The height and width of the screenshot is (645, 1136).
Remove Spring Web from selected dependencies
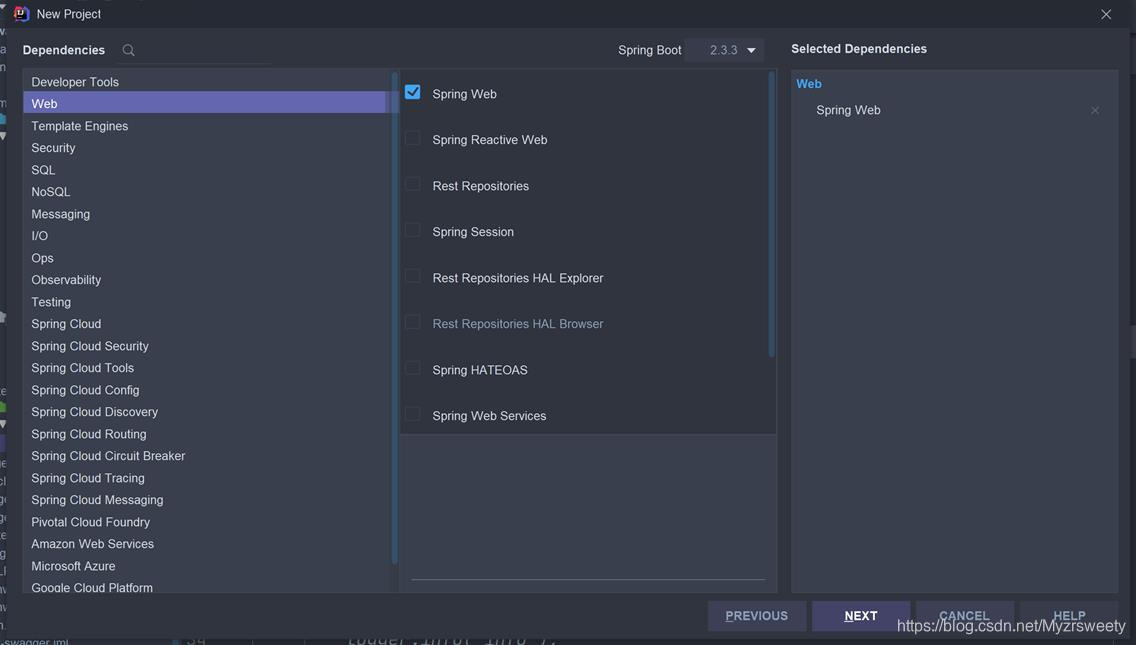click(x=1095, y=110)
